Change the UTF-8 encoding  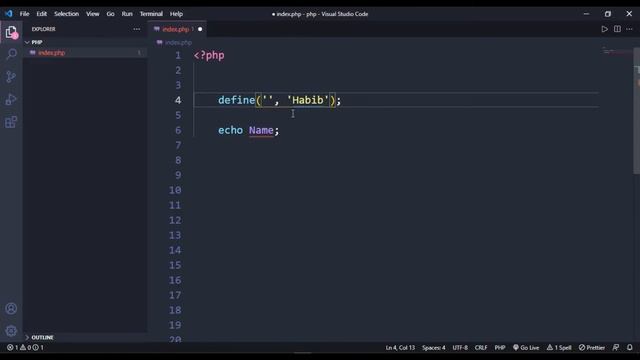460,348
